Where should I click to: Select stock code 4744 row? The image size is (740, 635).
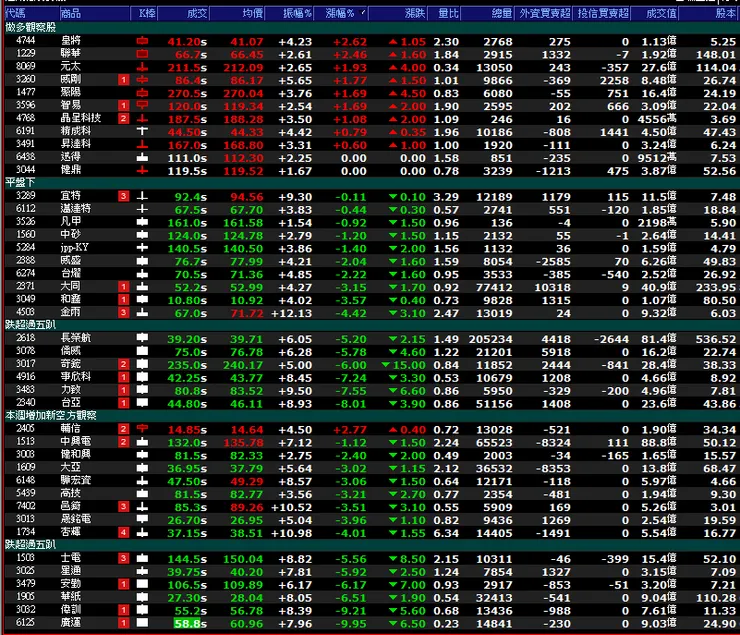[370, 42]
